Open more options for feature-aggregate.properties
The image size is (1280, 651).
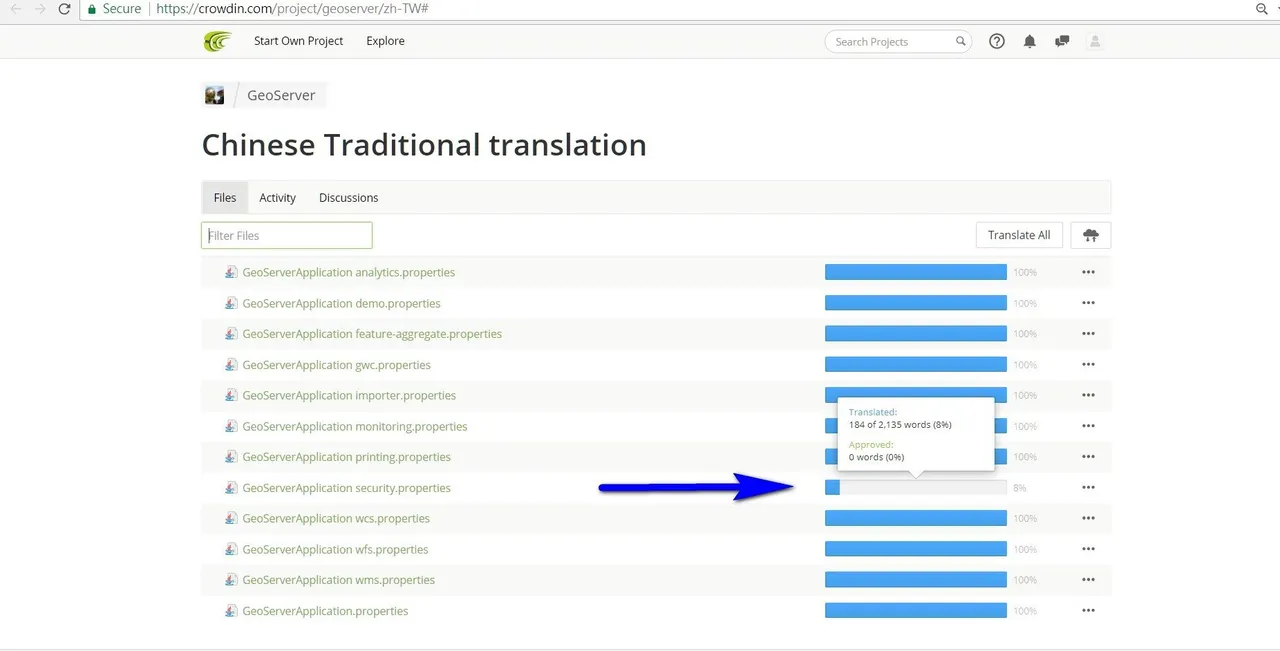[x=1088, y=334]
